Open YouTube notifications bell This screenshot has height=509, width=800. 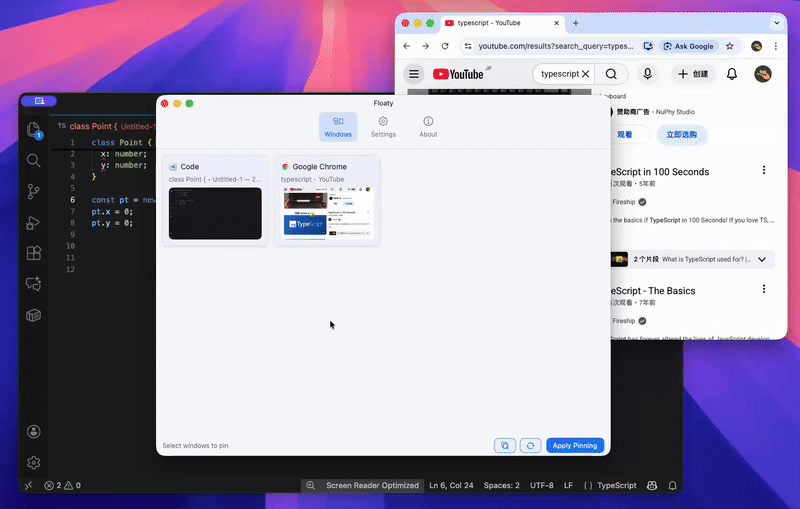click(x=732, y=74)
